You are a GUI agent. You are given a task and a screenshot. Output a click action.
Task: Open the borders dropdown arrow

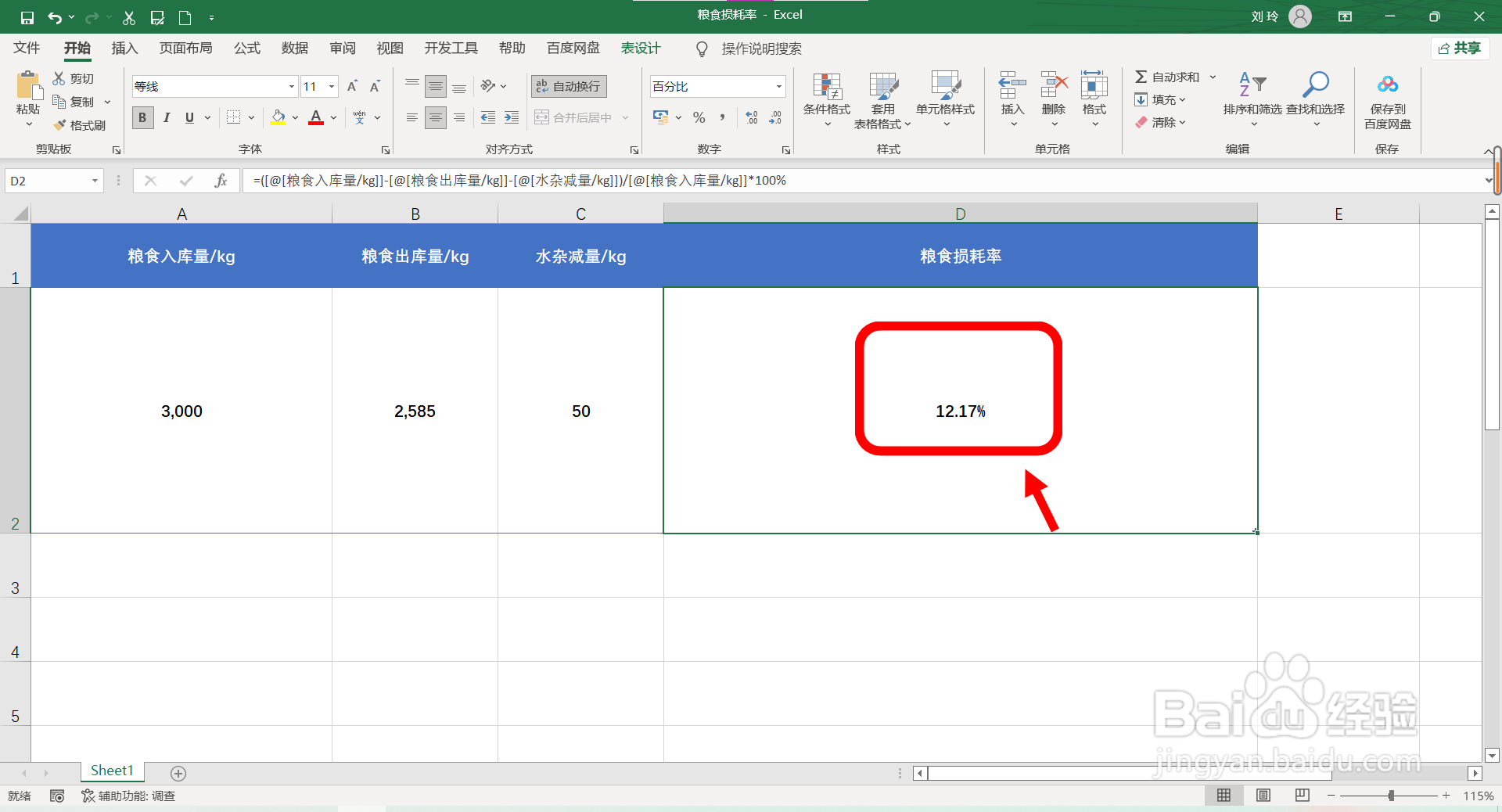251,117
